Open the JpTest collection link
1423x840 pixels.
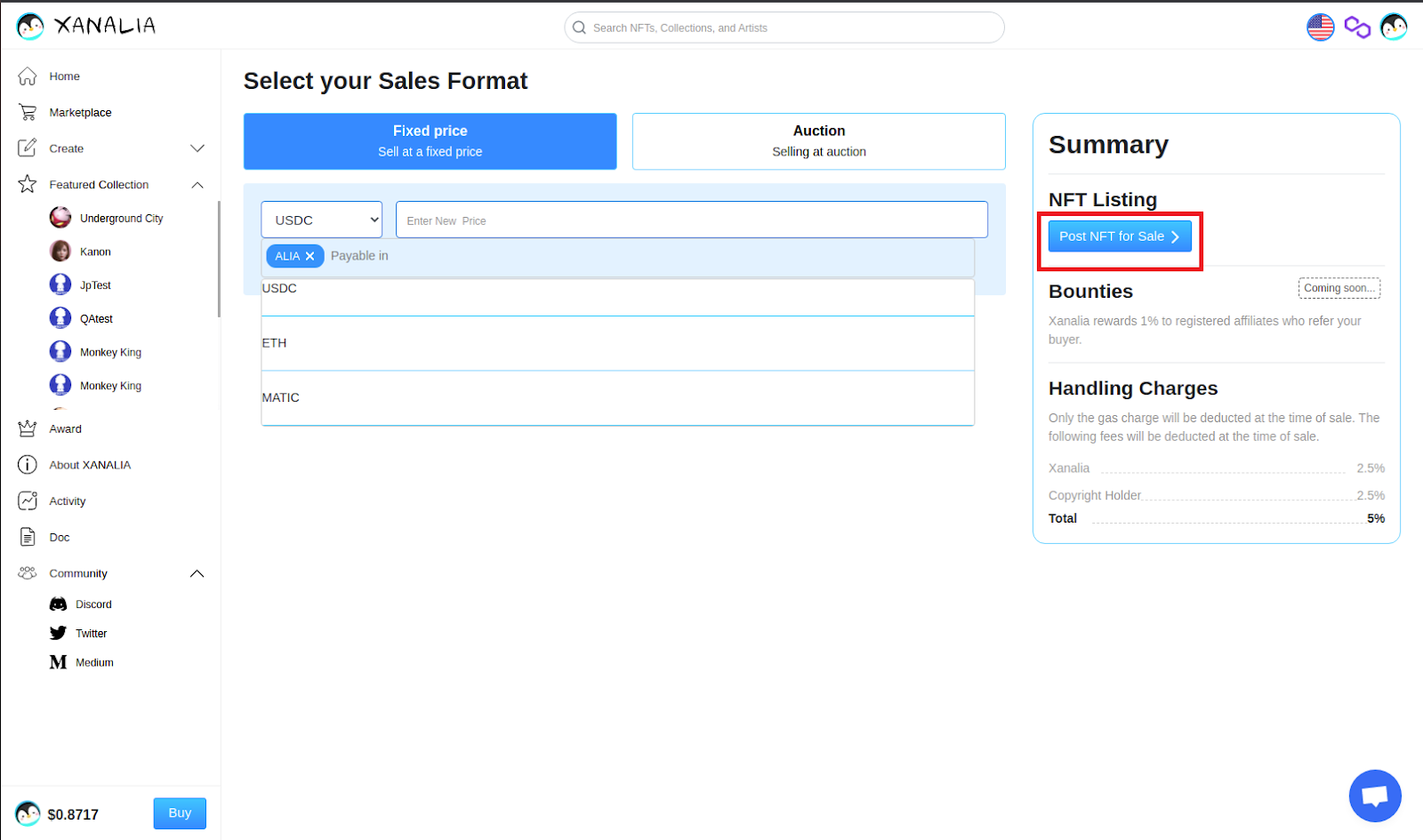tap(95, 285)
